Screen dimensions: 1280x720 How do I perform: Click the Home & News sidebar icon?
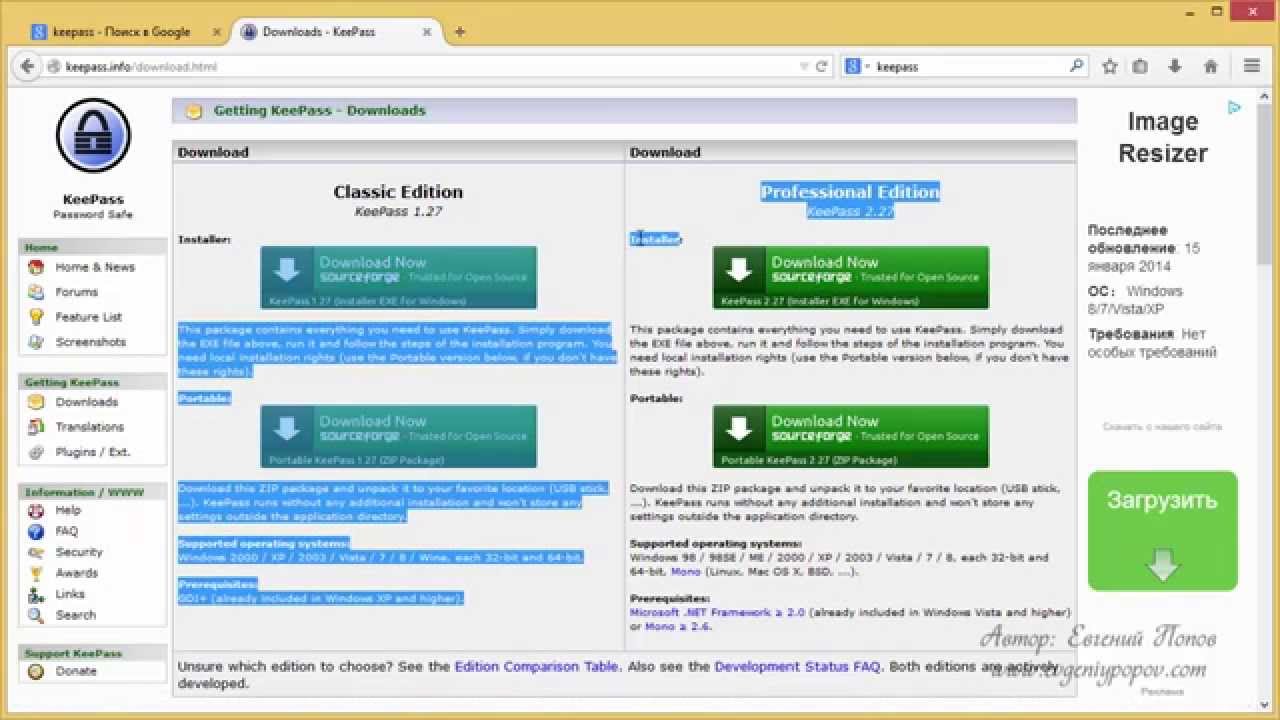coord(36,267)
